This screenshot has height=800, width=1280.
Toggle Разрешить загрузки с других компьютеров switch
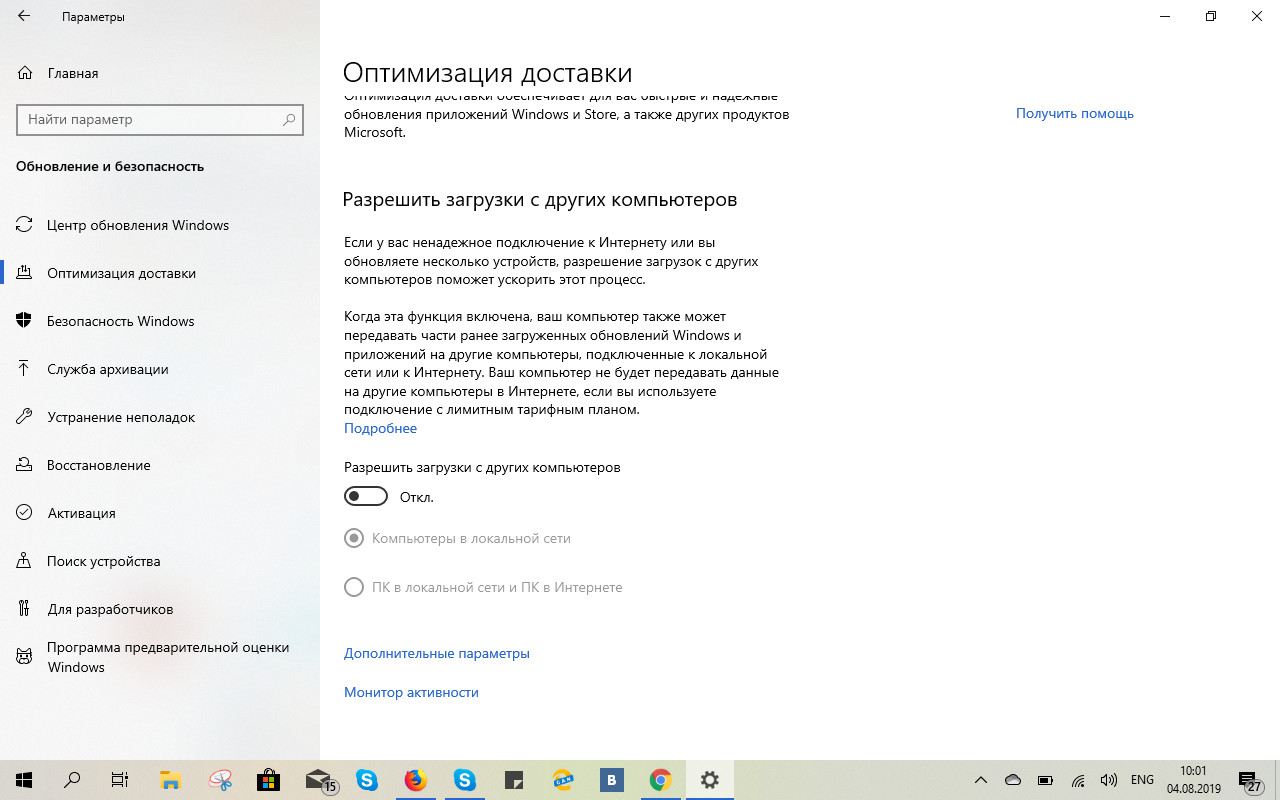(x=366, y=497)
